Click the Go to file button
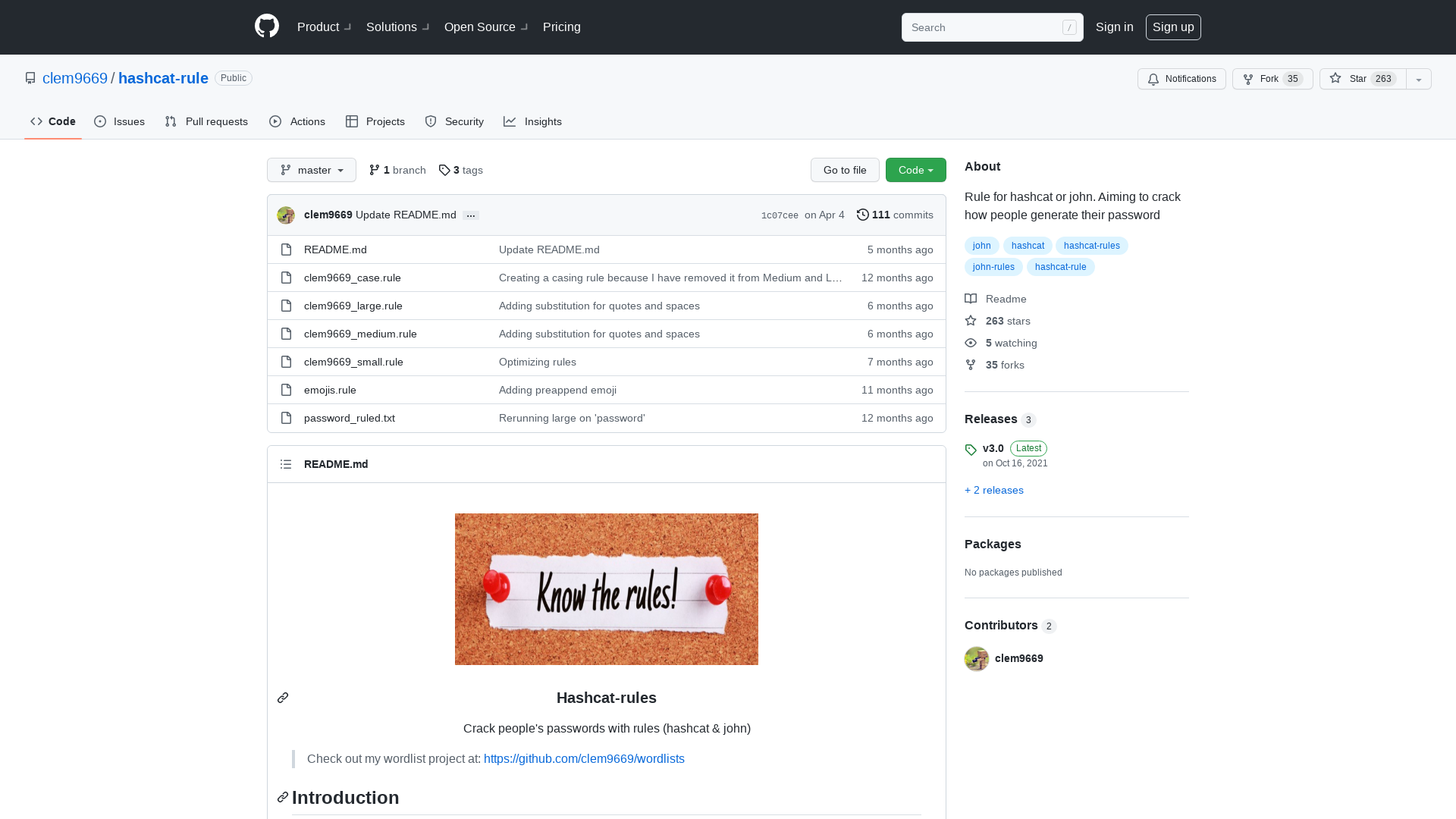 click(845, 170)
